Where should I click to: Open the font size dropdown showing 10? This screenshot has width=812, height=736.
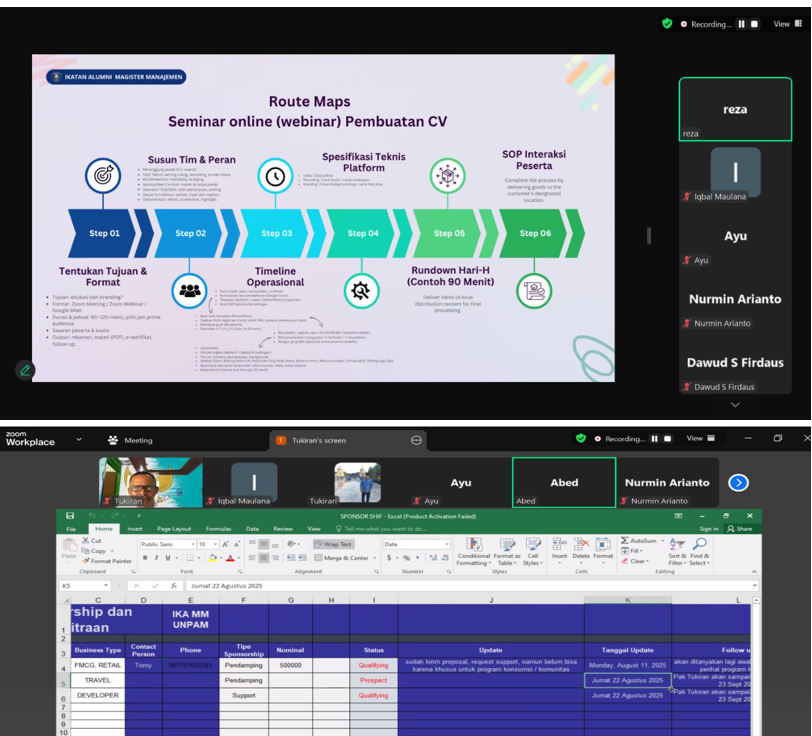coord(215,544)
